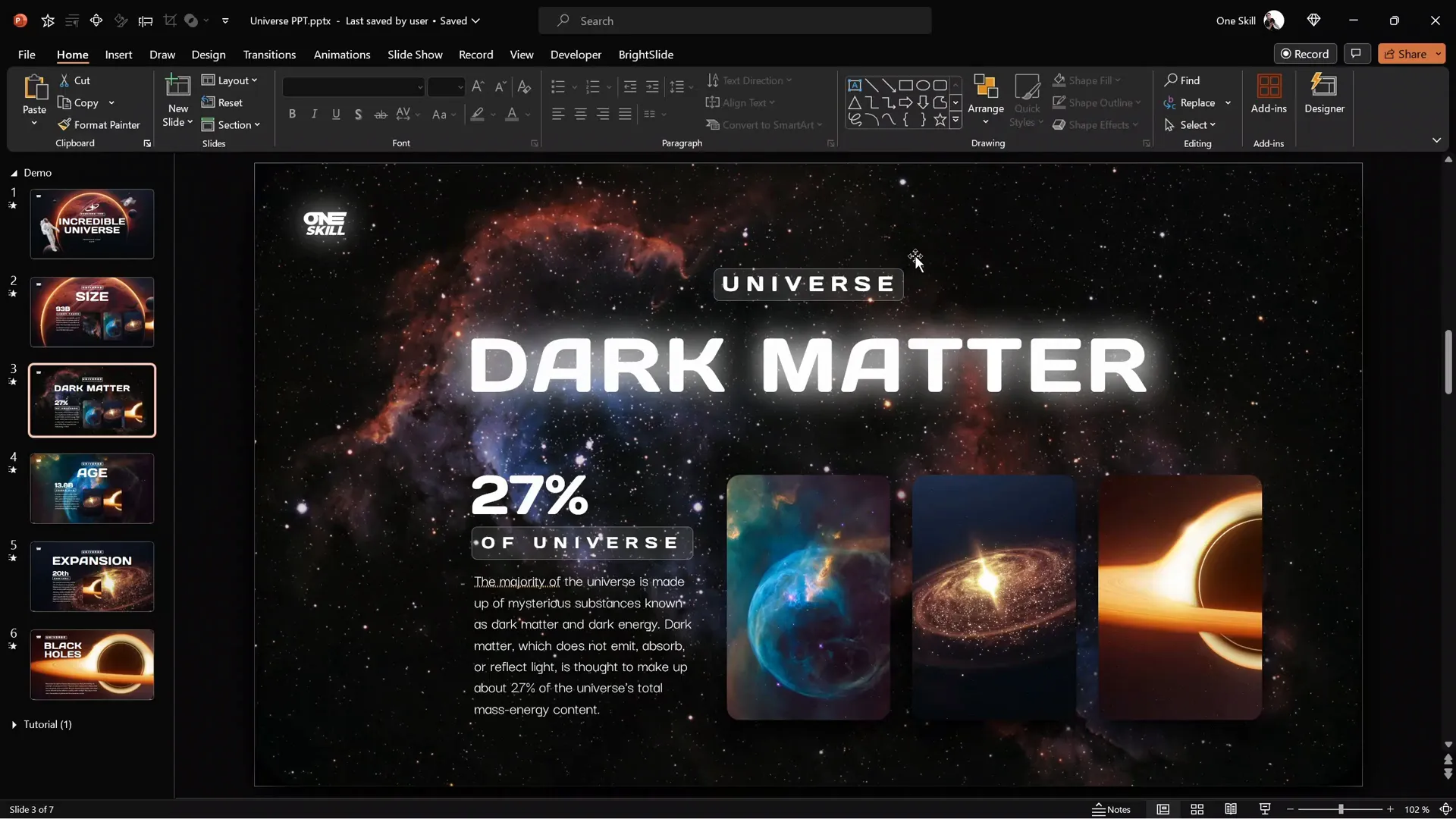Open font size combo box
Screen dimensions: 1456x819
point(446,87)
